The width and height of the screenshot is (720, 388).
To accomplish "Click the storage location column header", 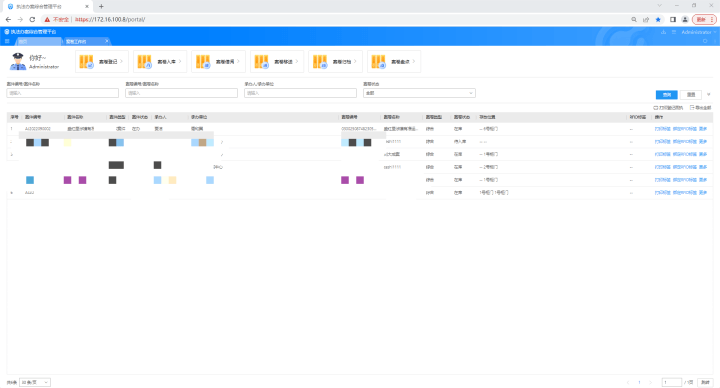I will 487,117.
